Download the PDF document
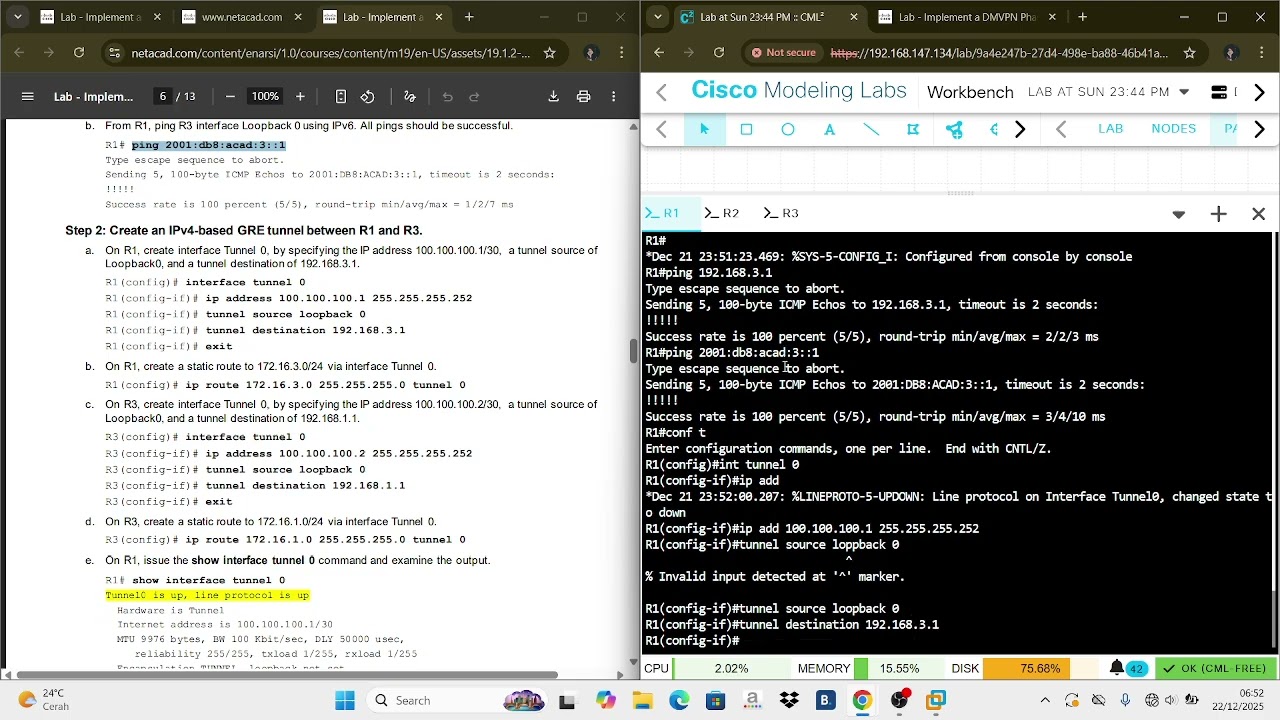The width and height of the screenshot is (1280, 720). coord(553,96)
